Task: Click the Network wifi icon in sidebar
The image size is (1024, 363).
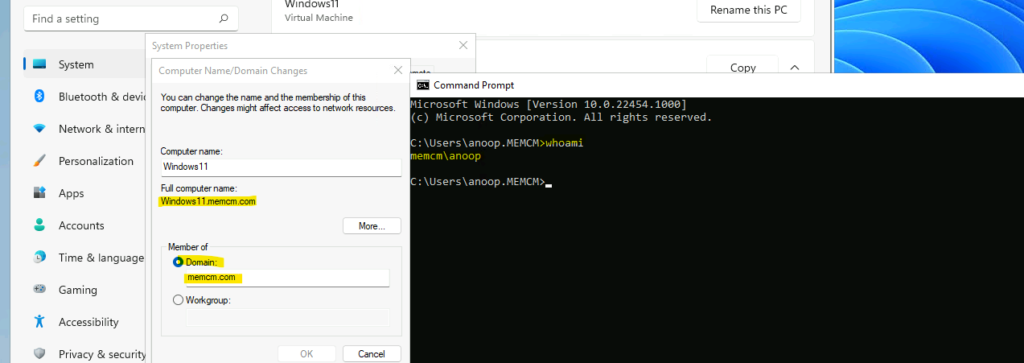Action: click(39, 129)
